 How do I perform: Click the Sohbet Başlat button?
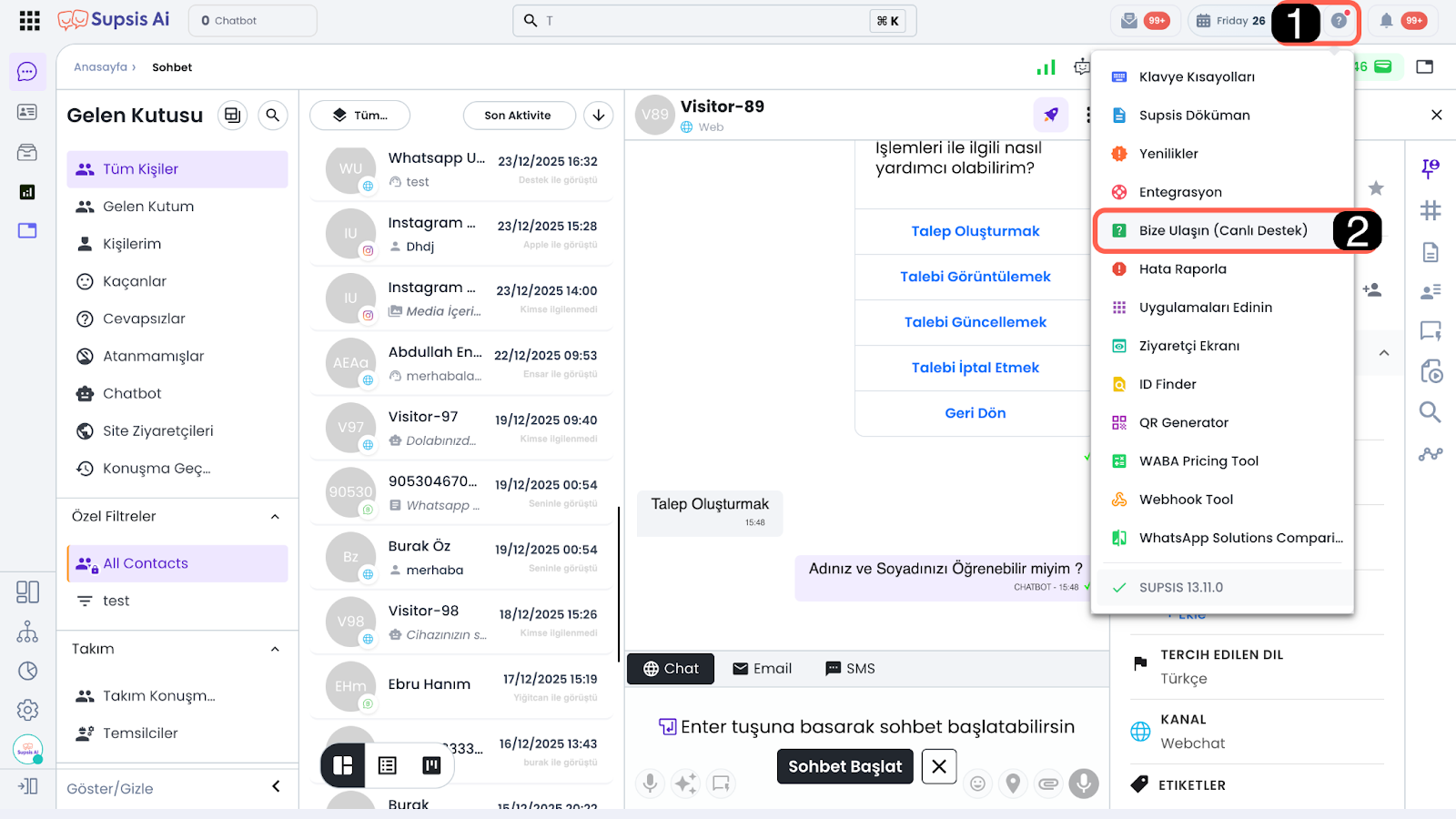pos(844,766)
